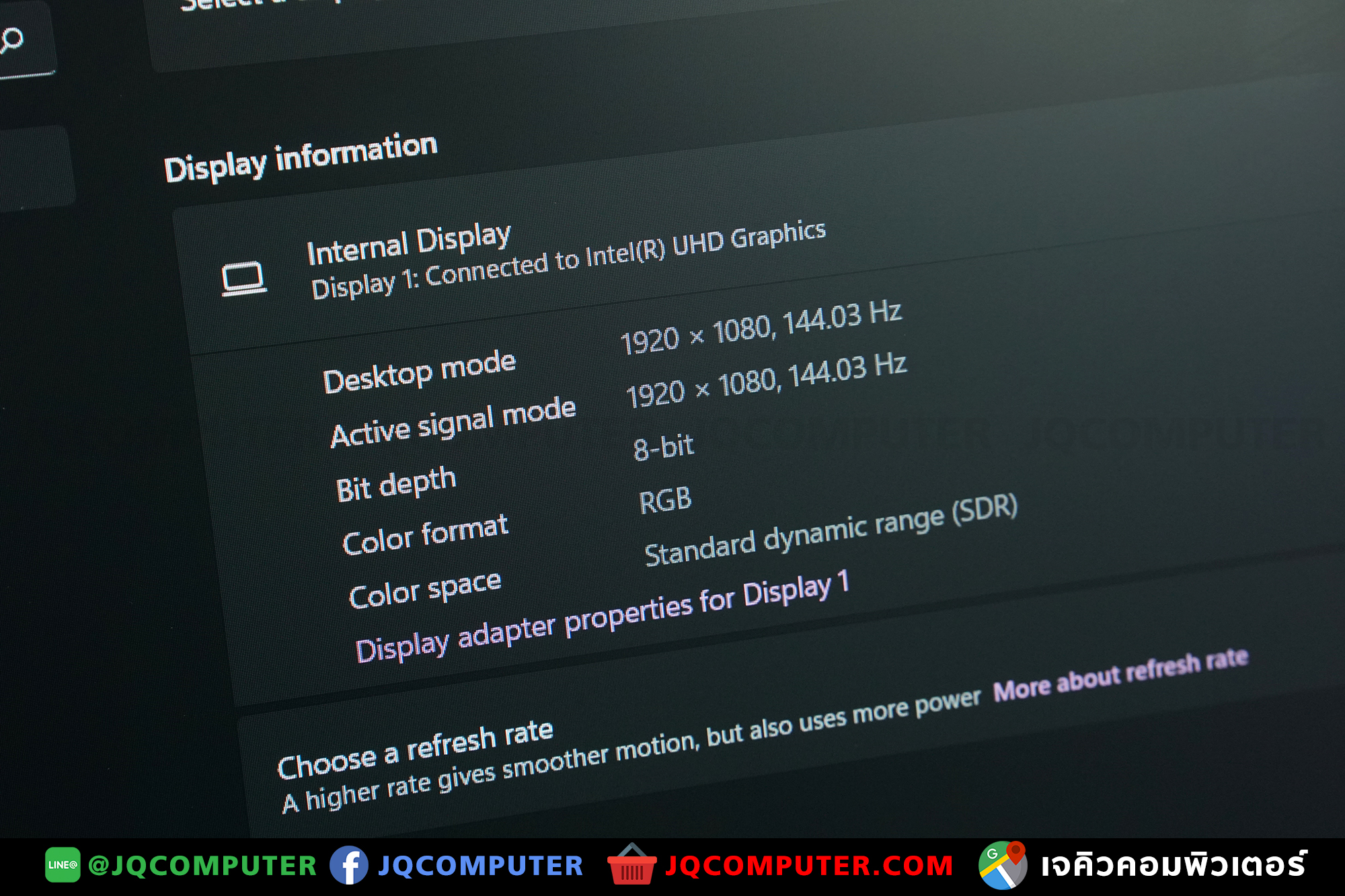This screenshot has width=1345, height=896.
Task: Click the Active signal mode label
Action: click(453, 422)
